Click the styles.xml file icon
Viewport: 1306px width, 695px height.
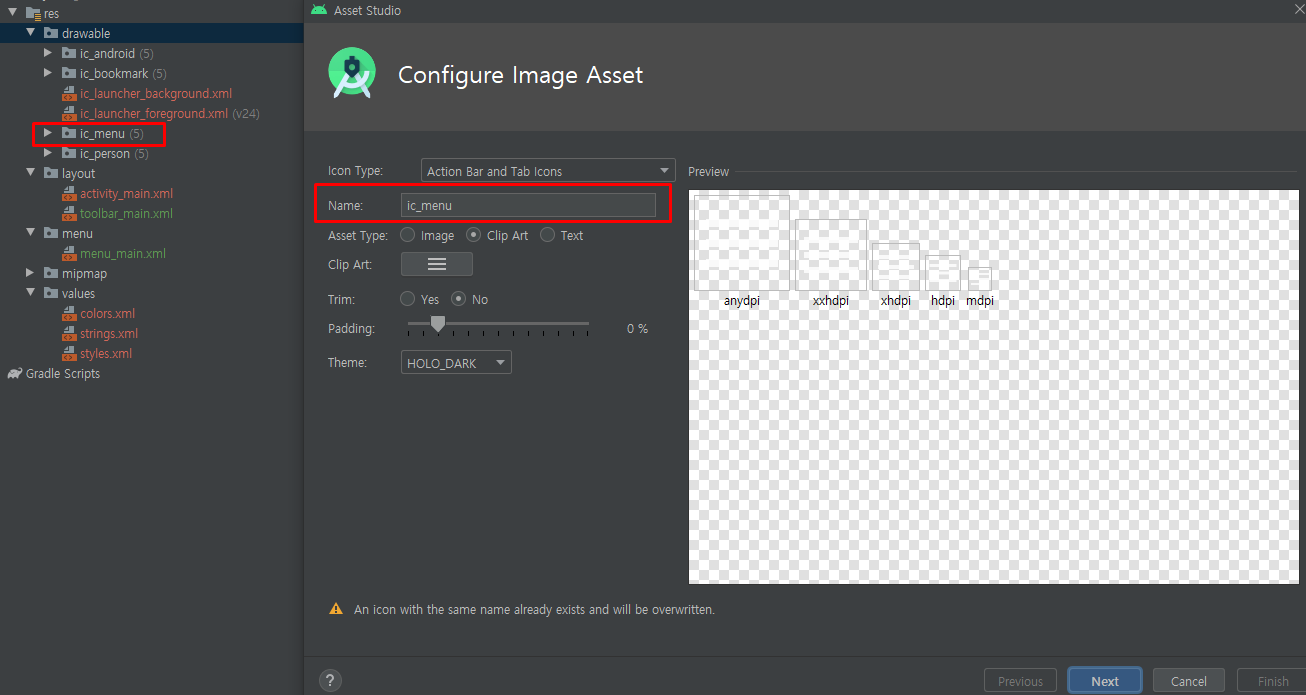click(69, 353)
